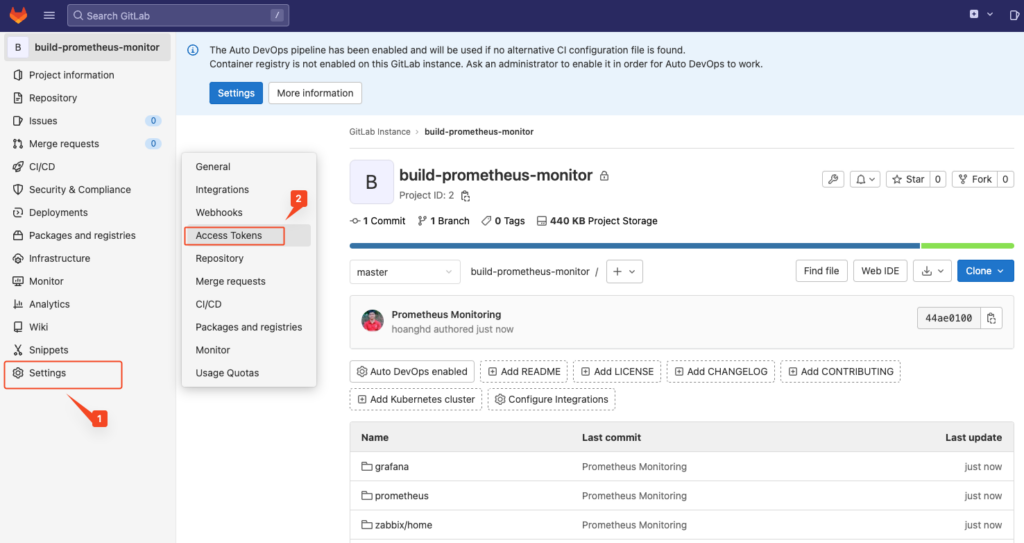
Task: Copy the project ID with clipboard icon
Action: point(465,195)
